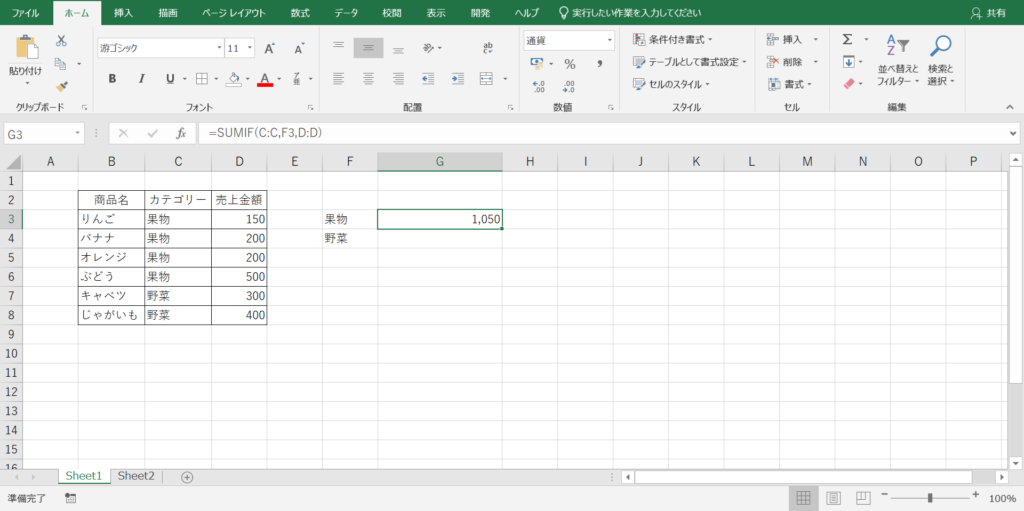Click the Fill Color paint bucket icon

pyautogui.click(x=234, y=78)
